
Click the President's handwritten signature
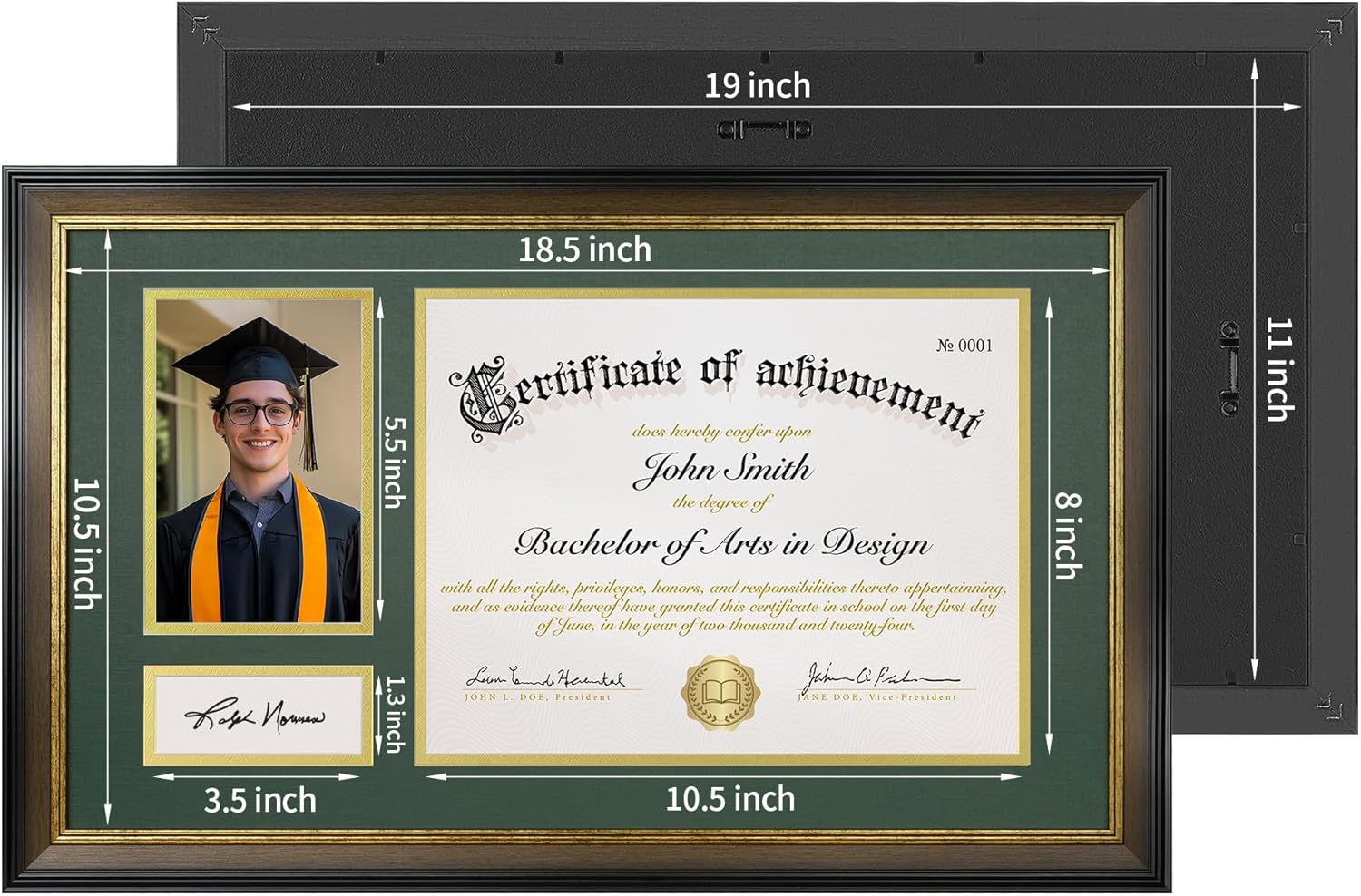545,677
